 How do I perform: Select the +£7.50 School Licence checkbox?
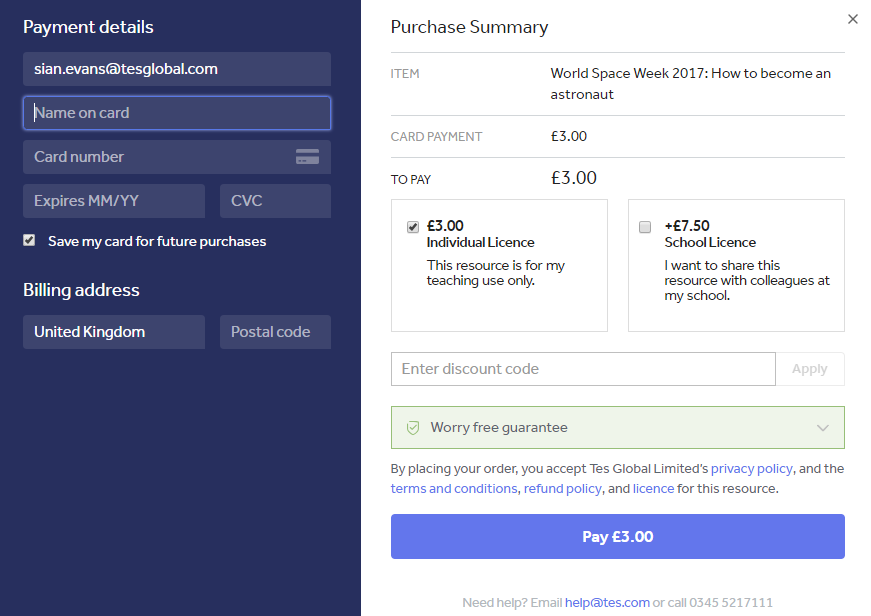click(x=645, y=227)
